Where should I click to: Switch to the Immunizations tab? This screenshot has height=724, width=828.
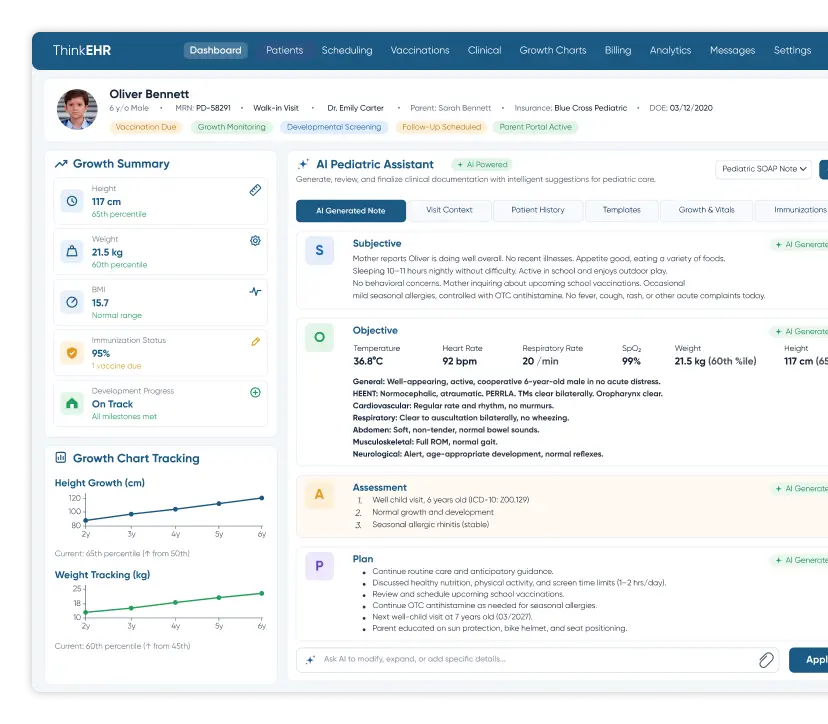click(x=792, y=210)
